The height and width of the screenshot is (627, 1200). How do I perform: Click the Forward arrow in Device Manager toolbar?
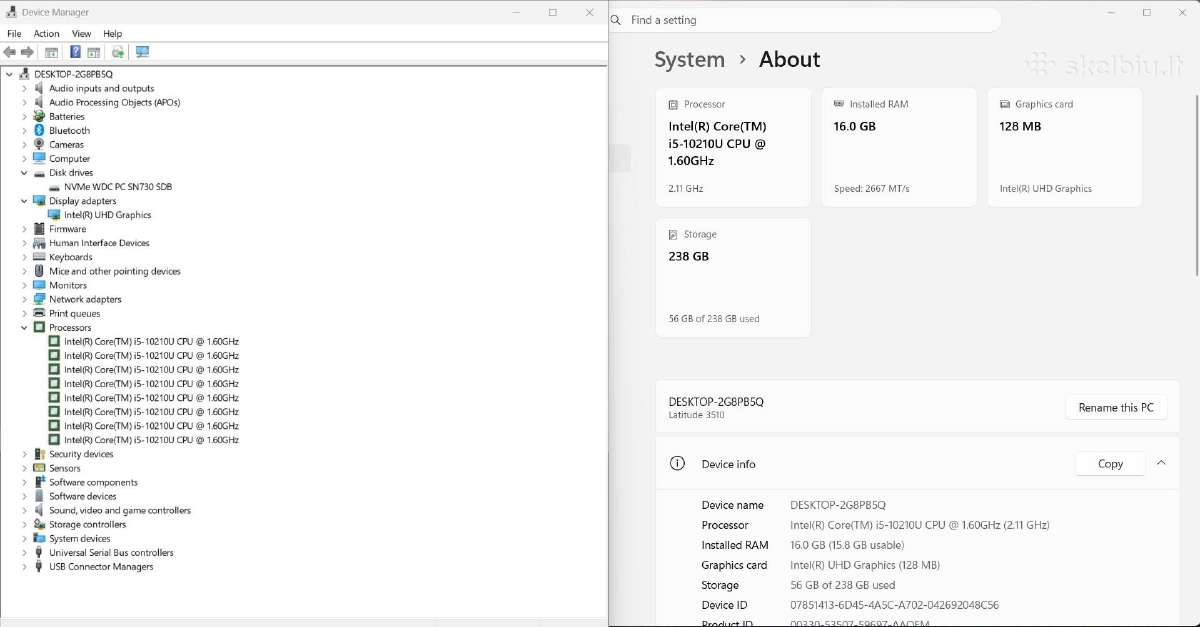click(x=27, y=52)
